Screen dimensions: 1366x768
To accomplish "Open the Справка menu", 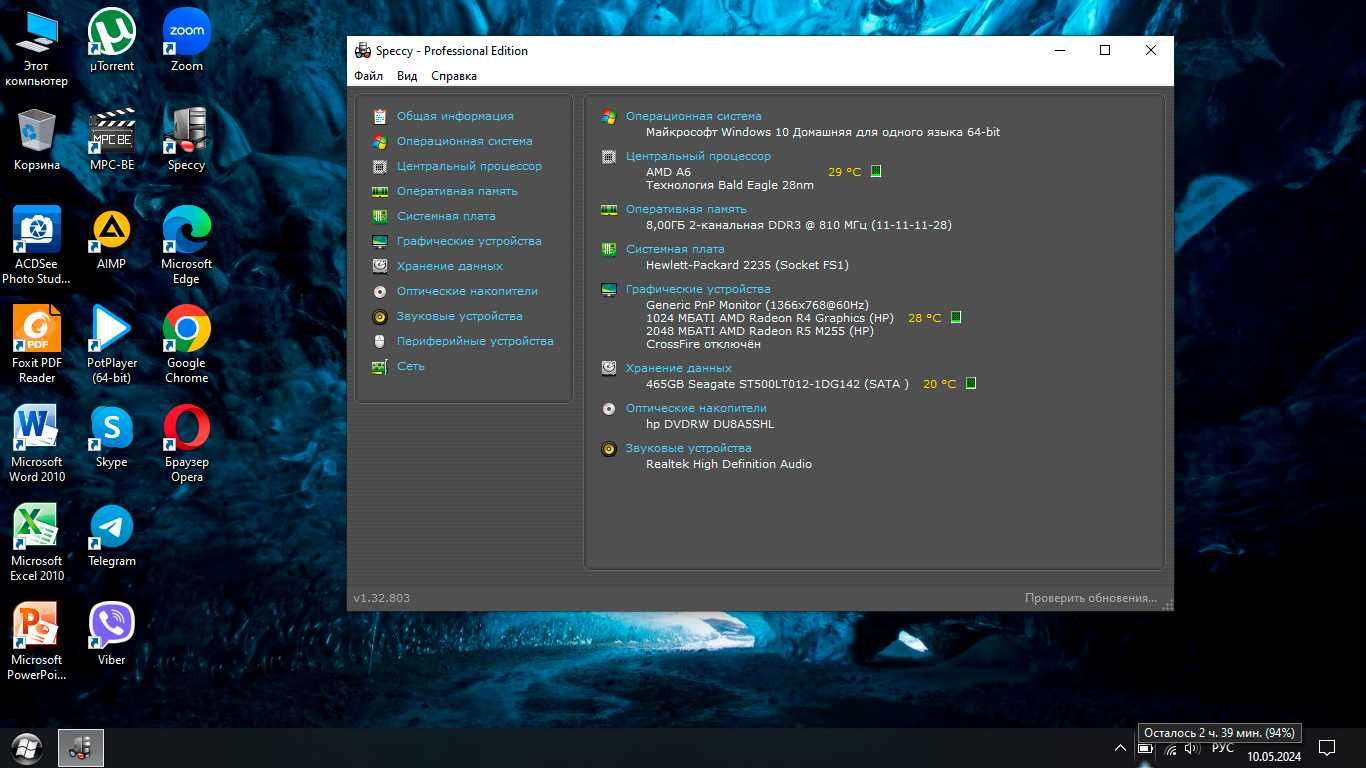I will tap(453, 76).
